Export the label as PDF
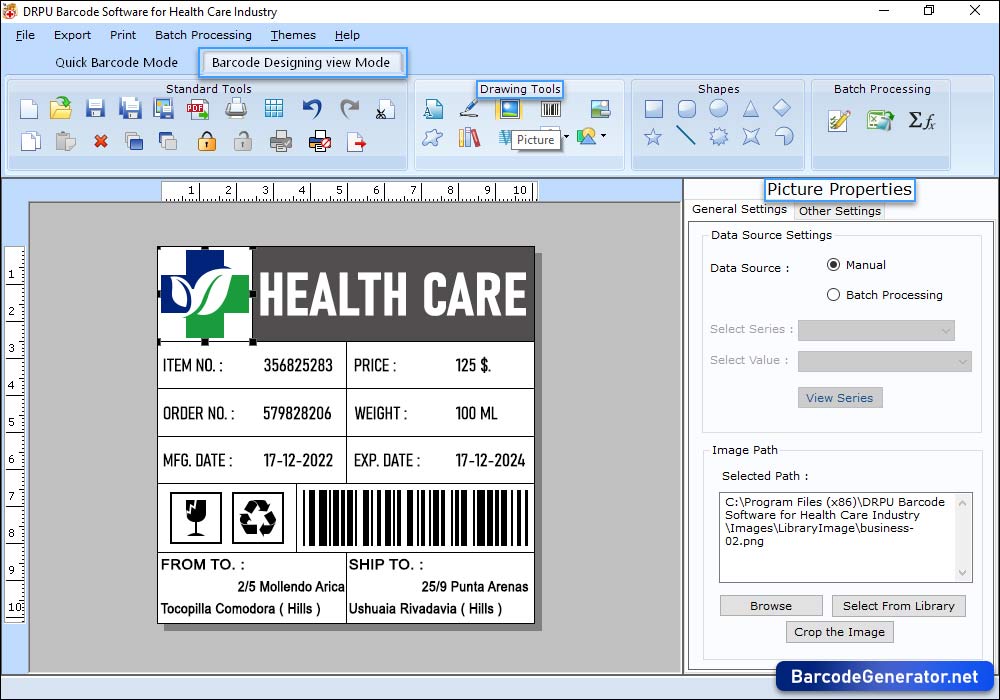1000x700 pixels. (197, 108)
